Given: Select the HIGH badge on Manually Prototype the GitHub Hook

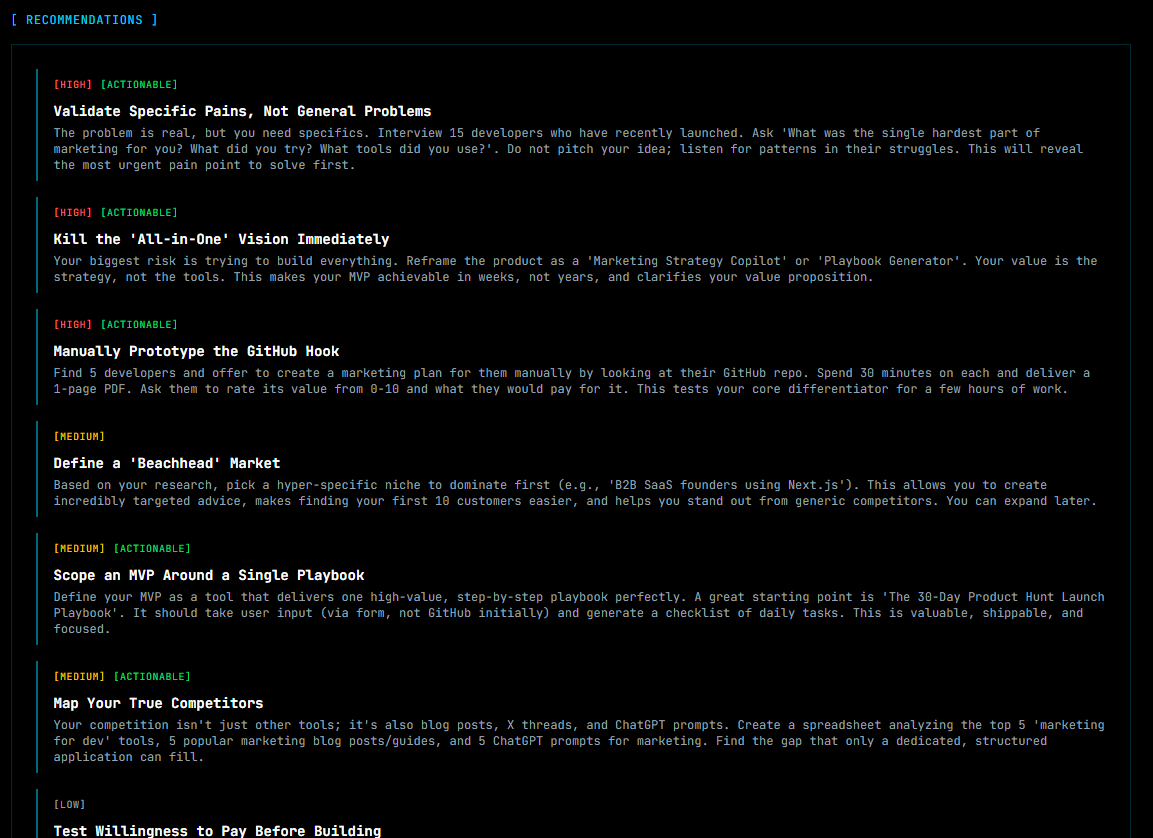Looking at the screenshot, I should (x=71, y=324).
